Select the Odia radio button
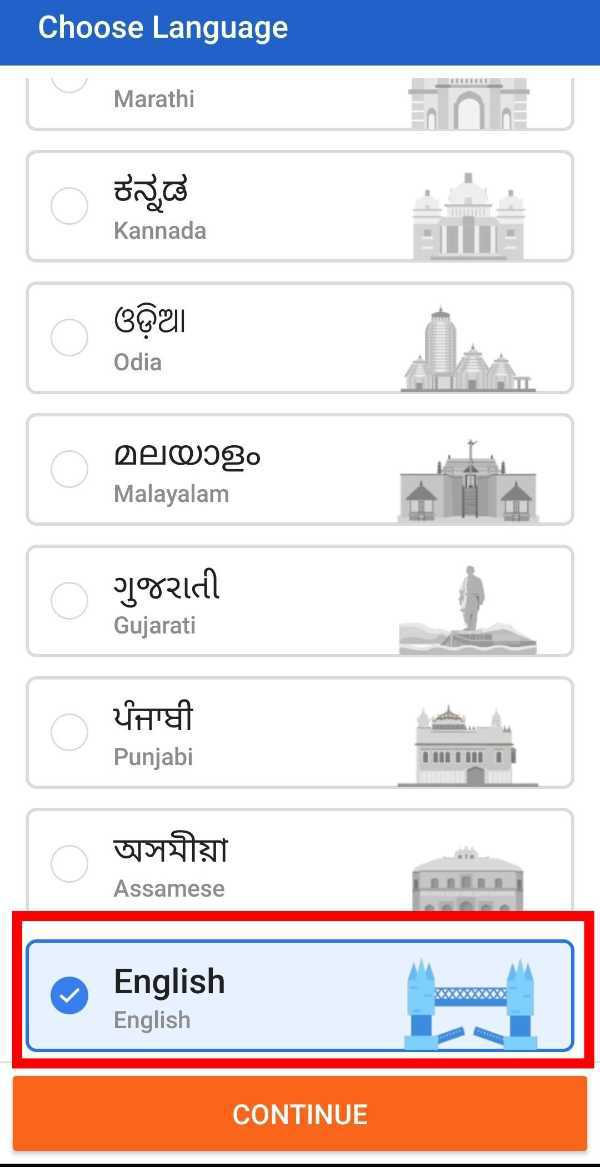Screen dimensions: 600x1167 [69, 338]
